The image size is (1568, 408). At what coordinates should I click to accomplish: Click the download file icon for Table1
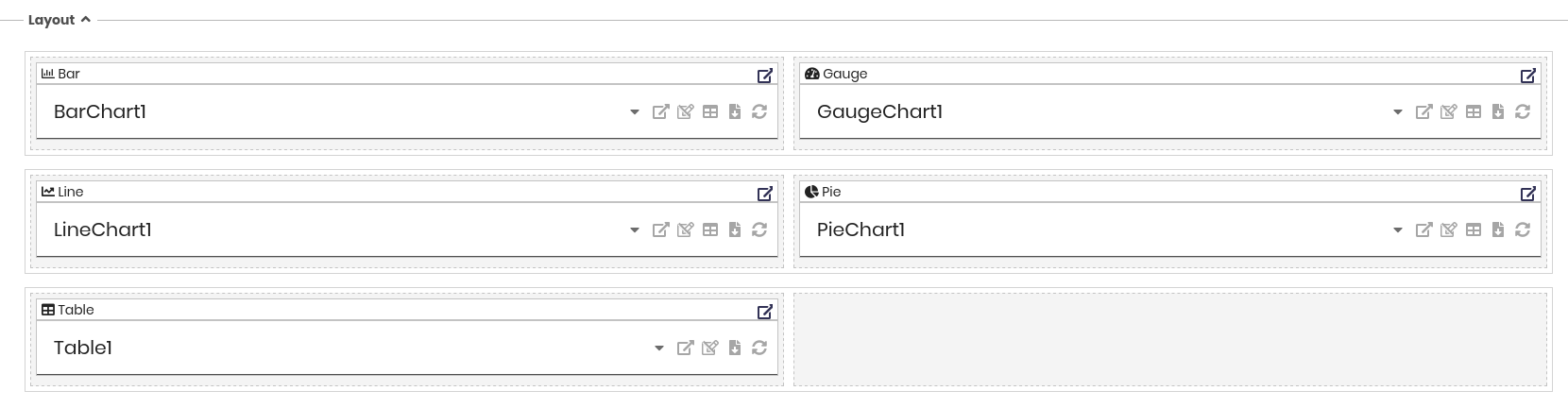coord(735,348)
